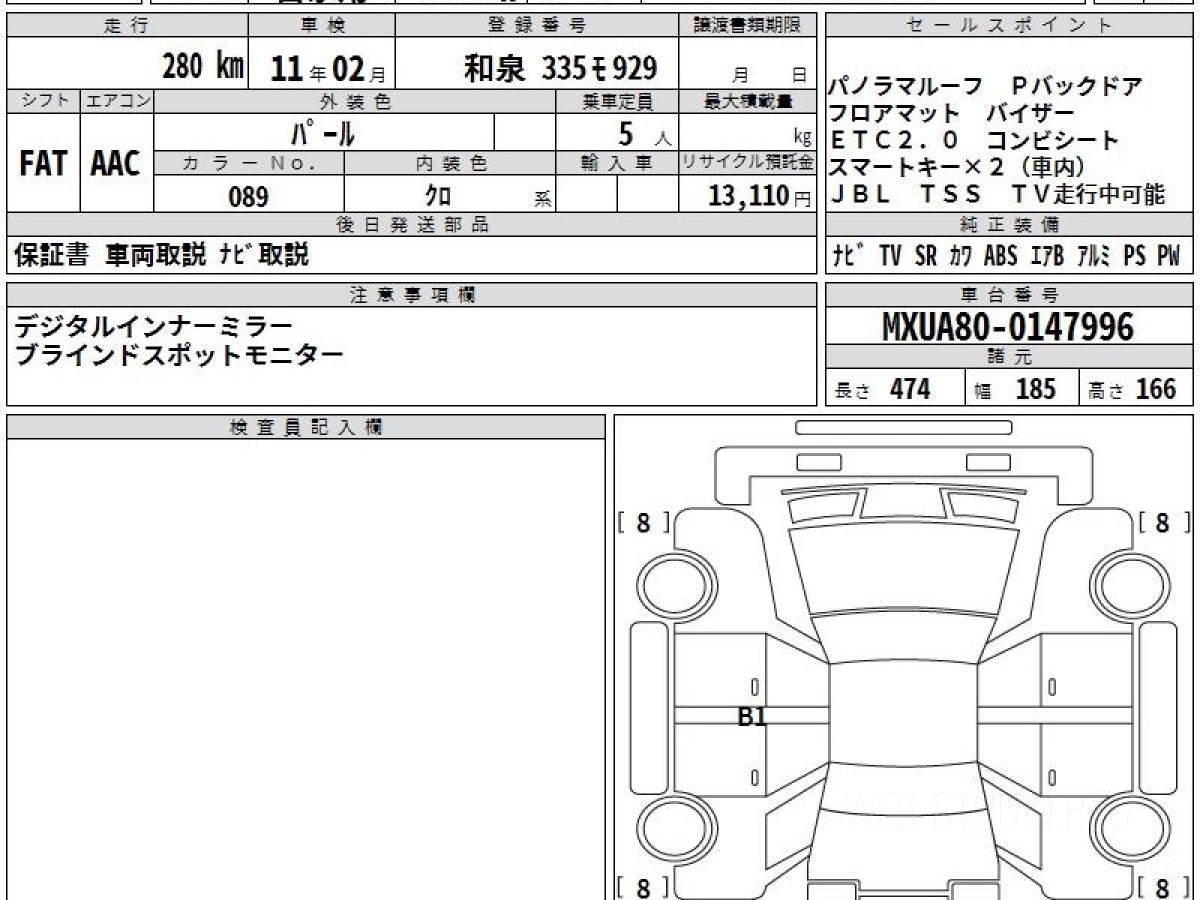This screenshot has height=900, width=1200.
Task: Select registration plate 和泉 335も929
Action: click(561, 68)
